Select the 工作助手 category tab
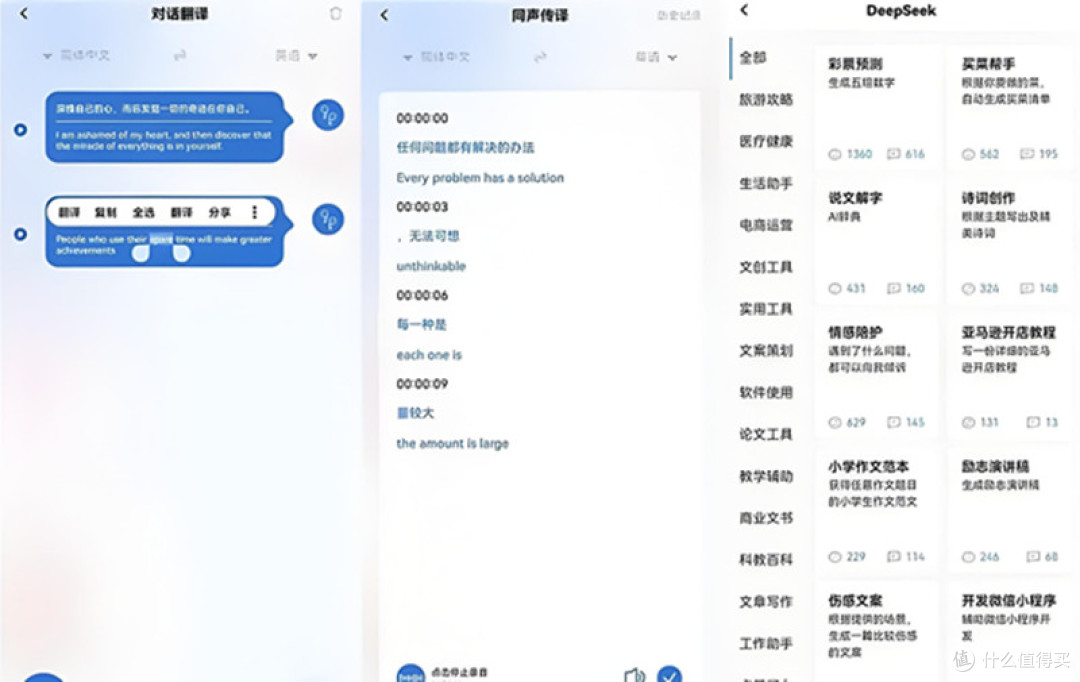Image resolution: width=1080 pixels, height=682 pixels. click(x=766, y=643)
